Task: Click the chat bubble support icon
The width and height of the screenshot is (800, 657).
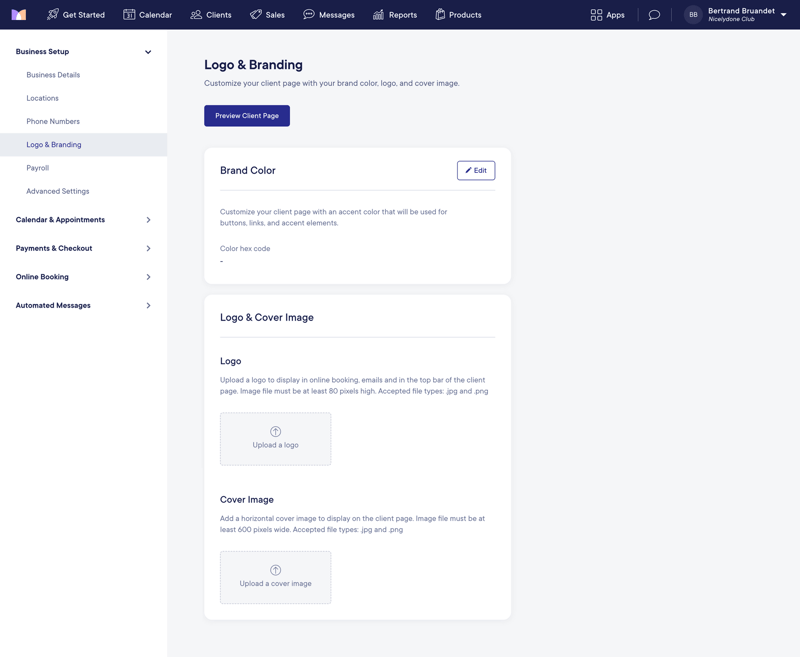Action: (x=653, y=14)
